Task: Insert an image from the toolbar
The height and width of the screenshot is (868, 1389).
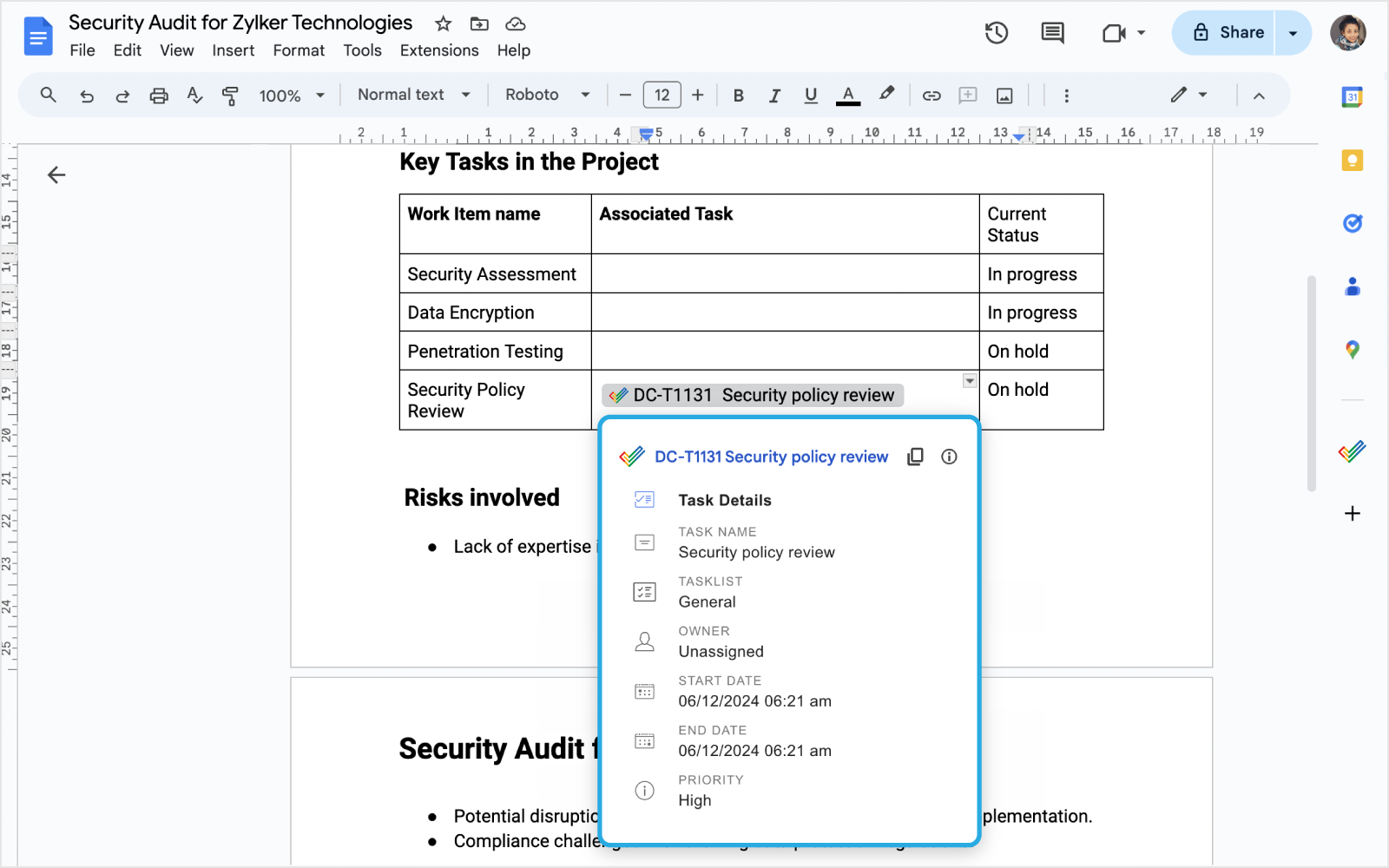Action: (x=1004, y=95)
